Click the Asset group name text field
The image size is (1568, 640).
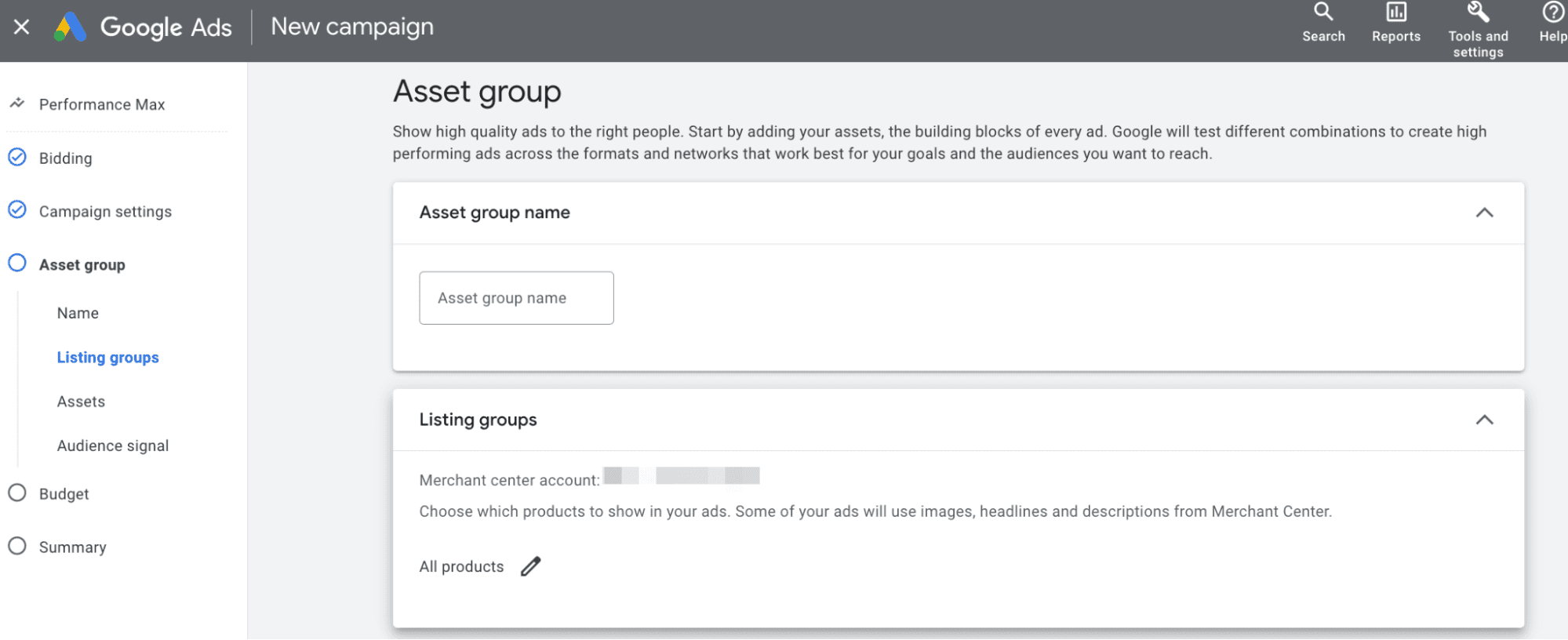click(x=516, y=298)
